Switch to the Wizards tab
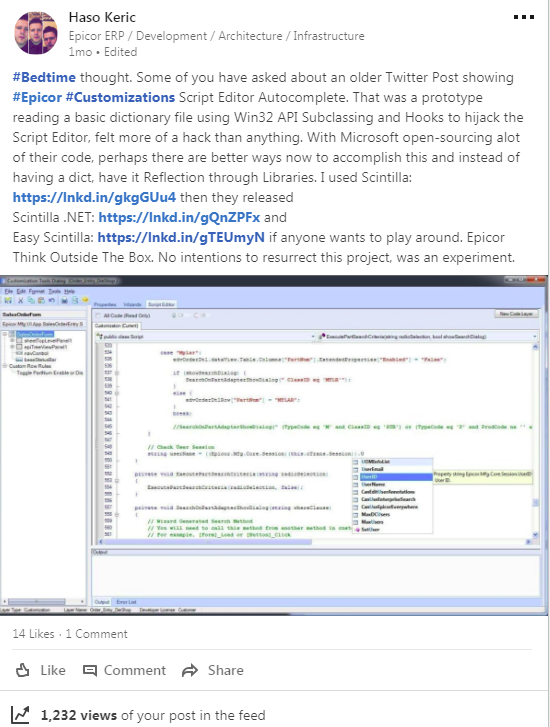 pos(133,305)
